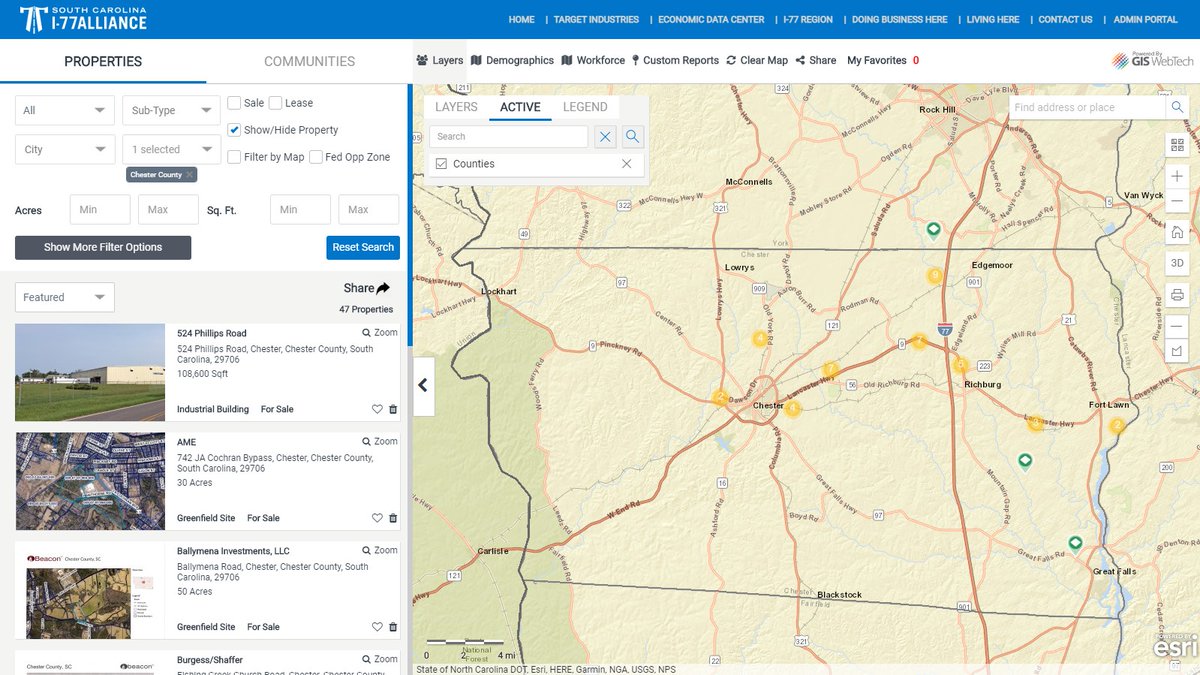Favorite the AME listing
This screenshot has height=675, width=1200.
(377, 518)
